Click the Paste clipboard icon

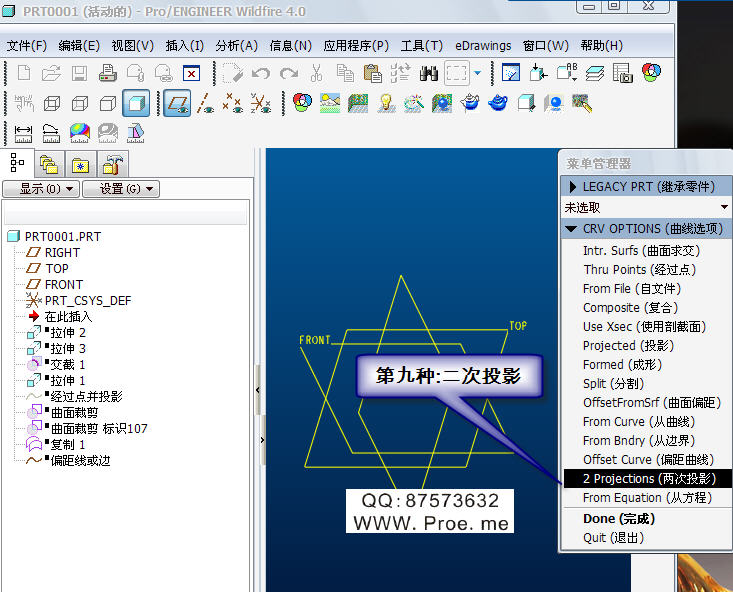373,73
